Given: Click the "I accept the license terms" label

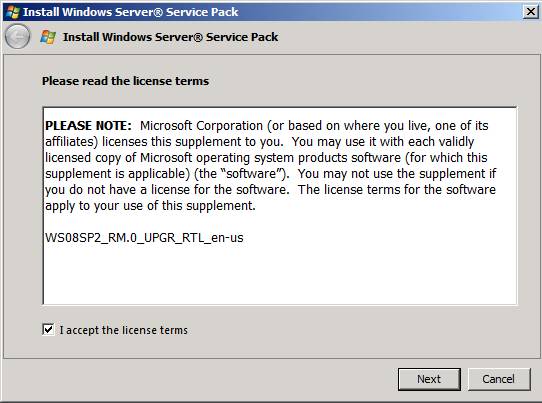Looking at the screenshot, I should pyautogui.click(x=123, y=330).
